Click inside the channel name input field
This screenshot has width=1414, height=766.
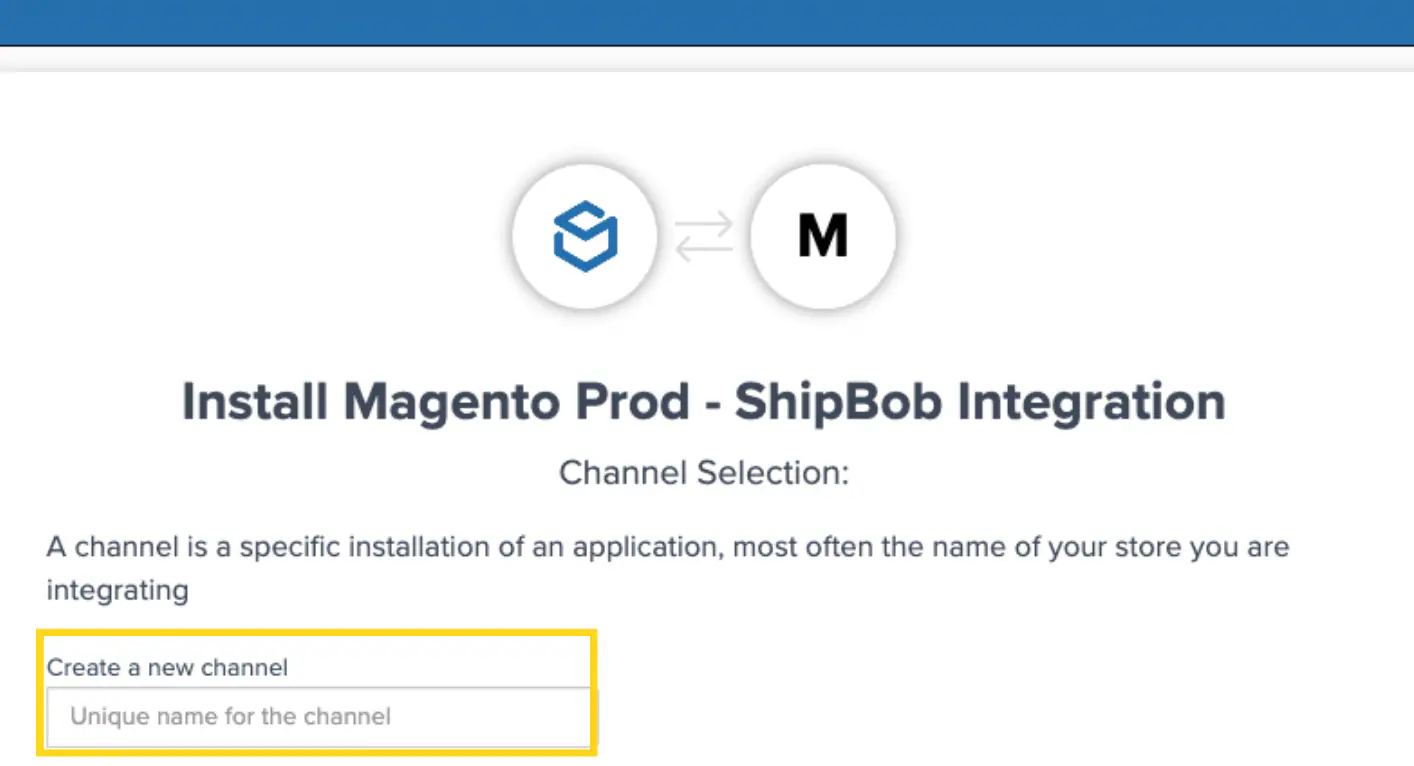(318, 716)
